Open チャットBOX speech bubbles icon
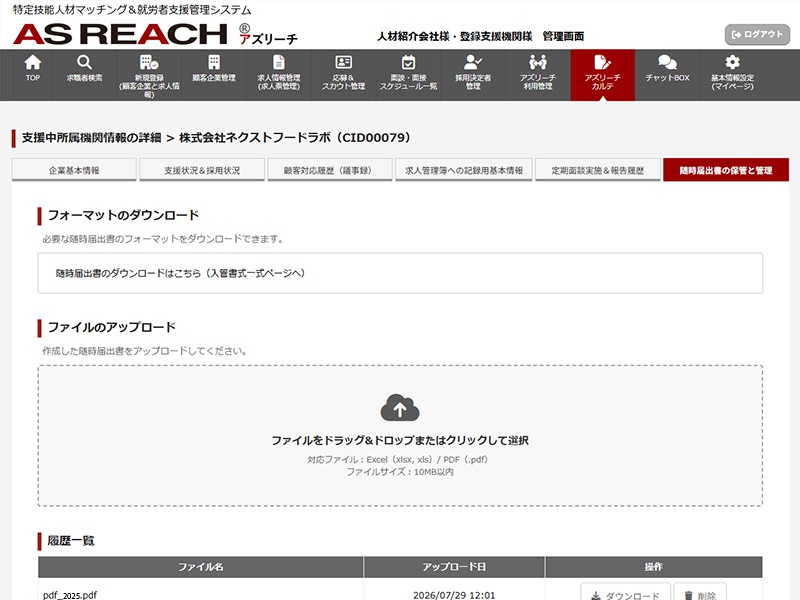800x600 pixels. (667, 62)
